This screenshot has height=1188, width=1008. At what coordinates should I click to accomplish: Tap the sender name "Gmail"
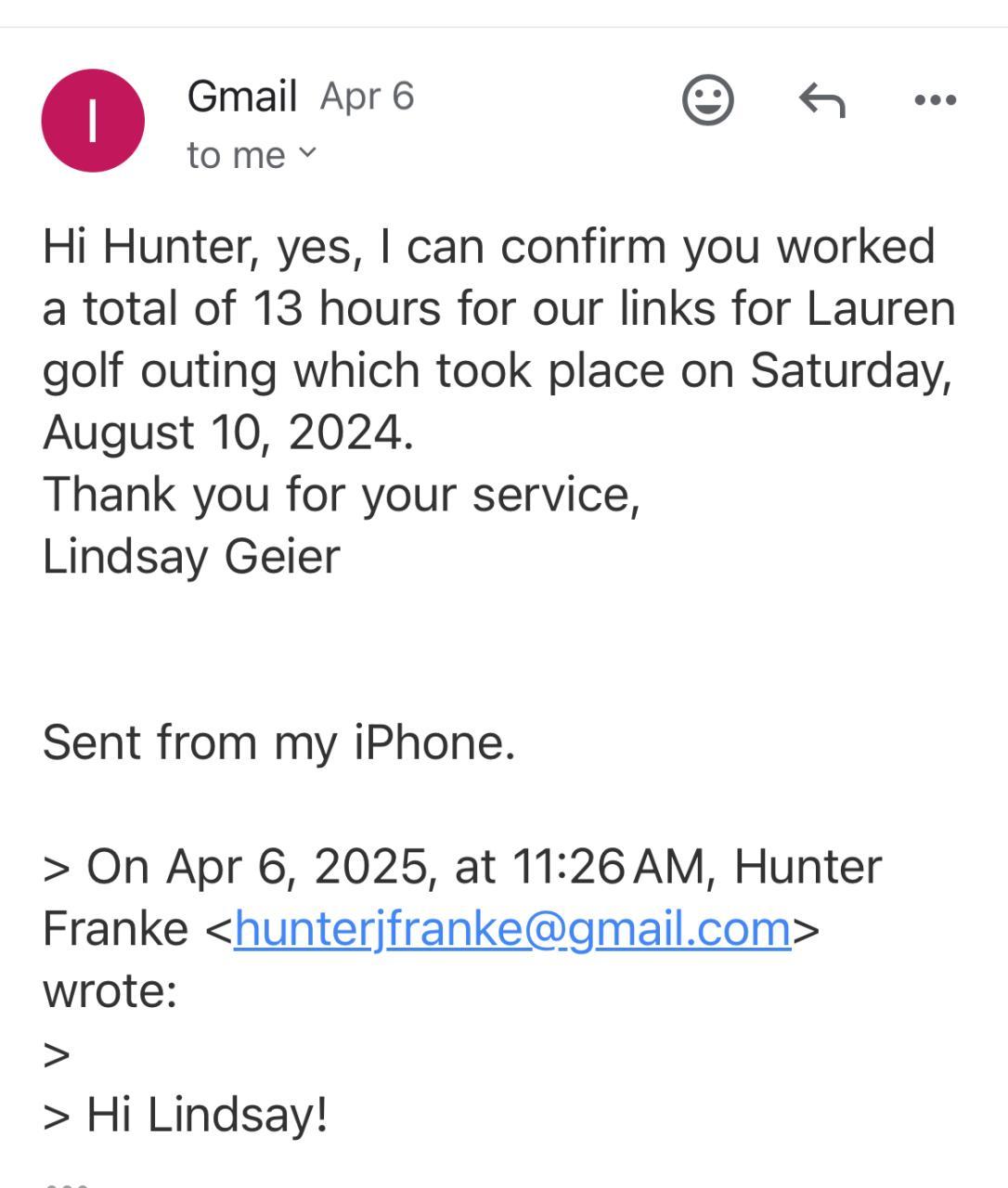pos(241,96)
